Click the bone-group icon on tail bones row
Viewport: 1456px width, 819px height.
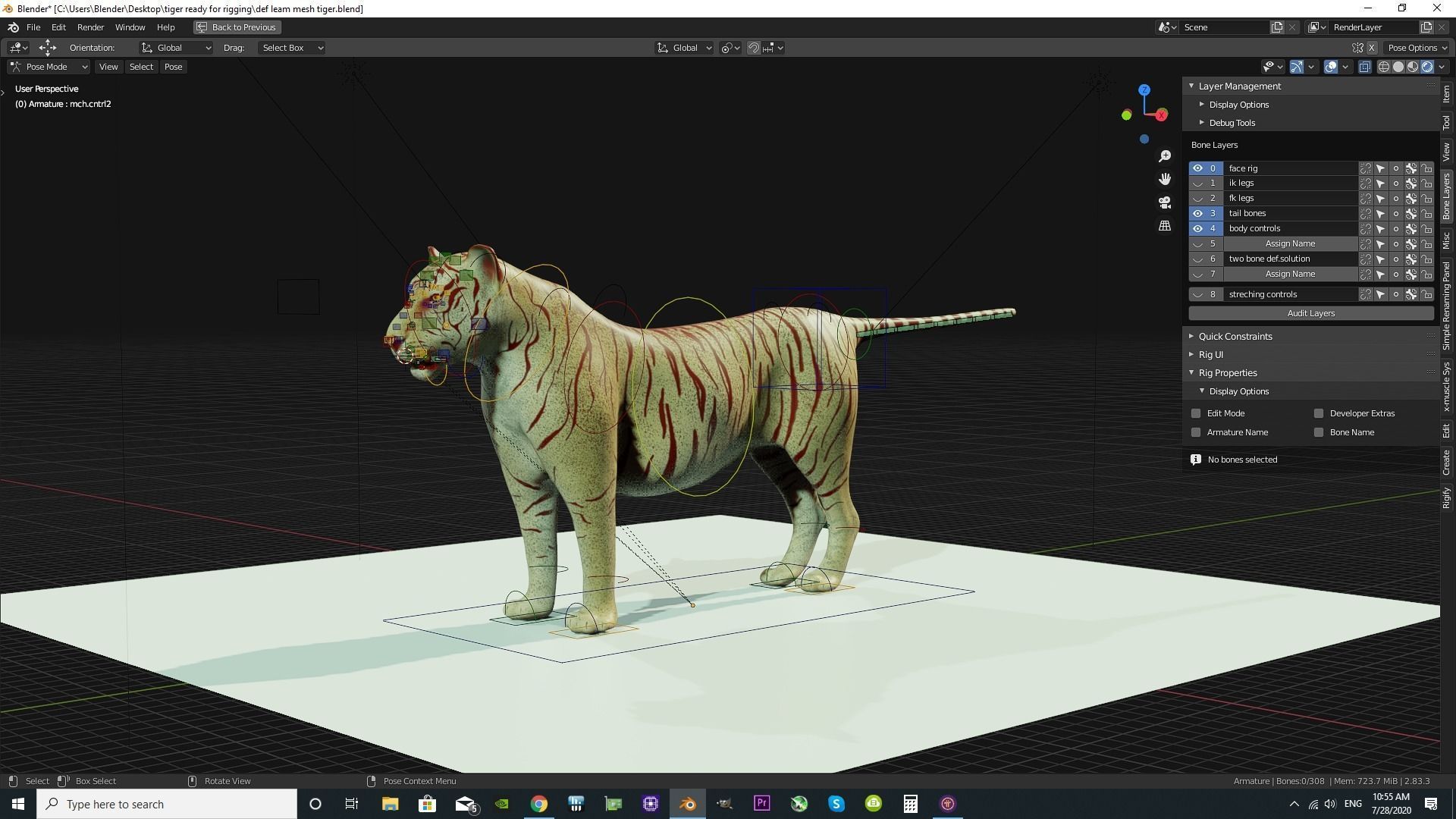click(x=1411, y=214)
